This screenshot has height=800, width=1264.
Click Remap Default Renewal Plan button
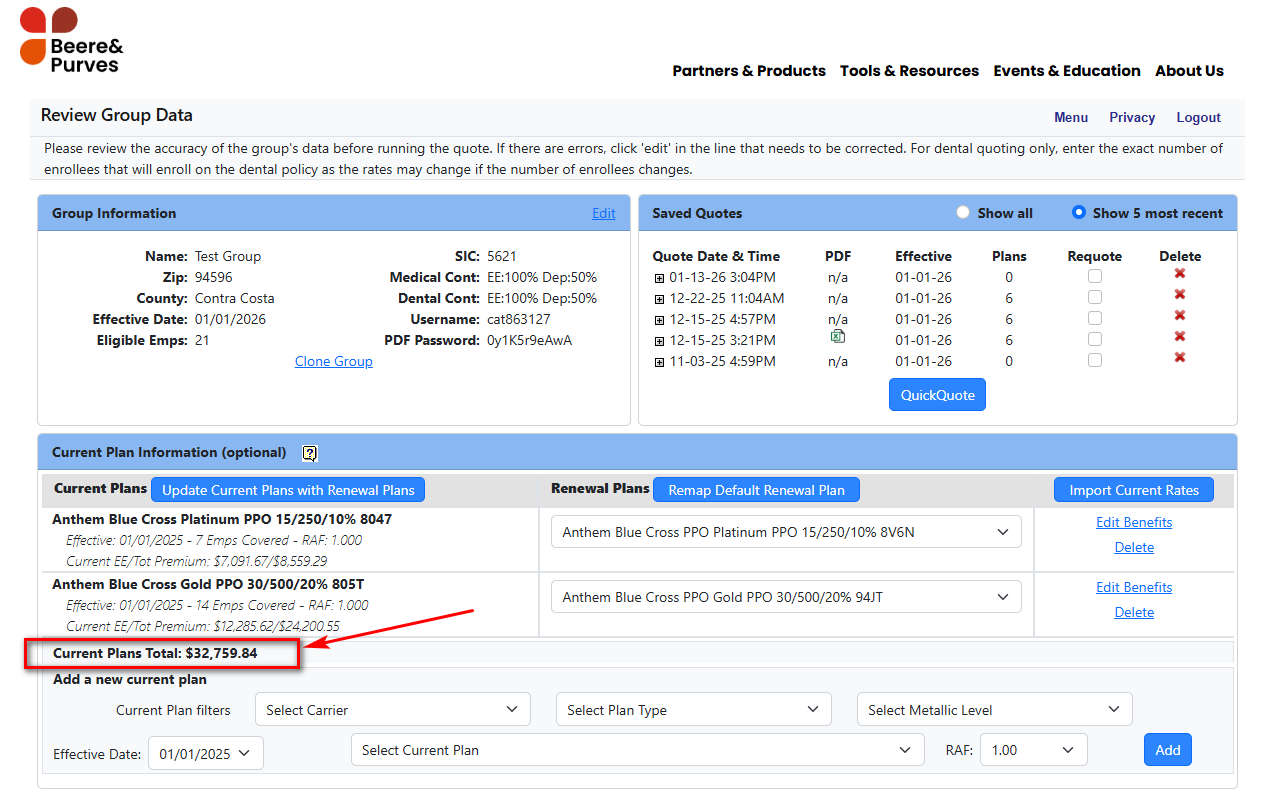click(756, 490)
